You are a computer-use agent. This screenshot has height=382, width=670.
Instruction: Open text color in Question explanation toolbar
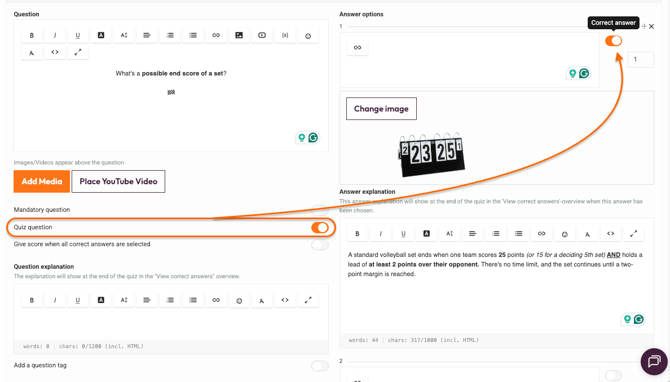pyautogui.click(x=101, y=300)
